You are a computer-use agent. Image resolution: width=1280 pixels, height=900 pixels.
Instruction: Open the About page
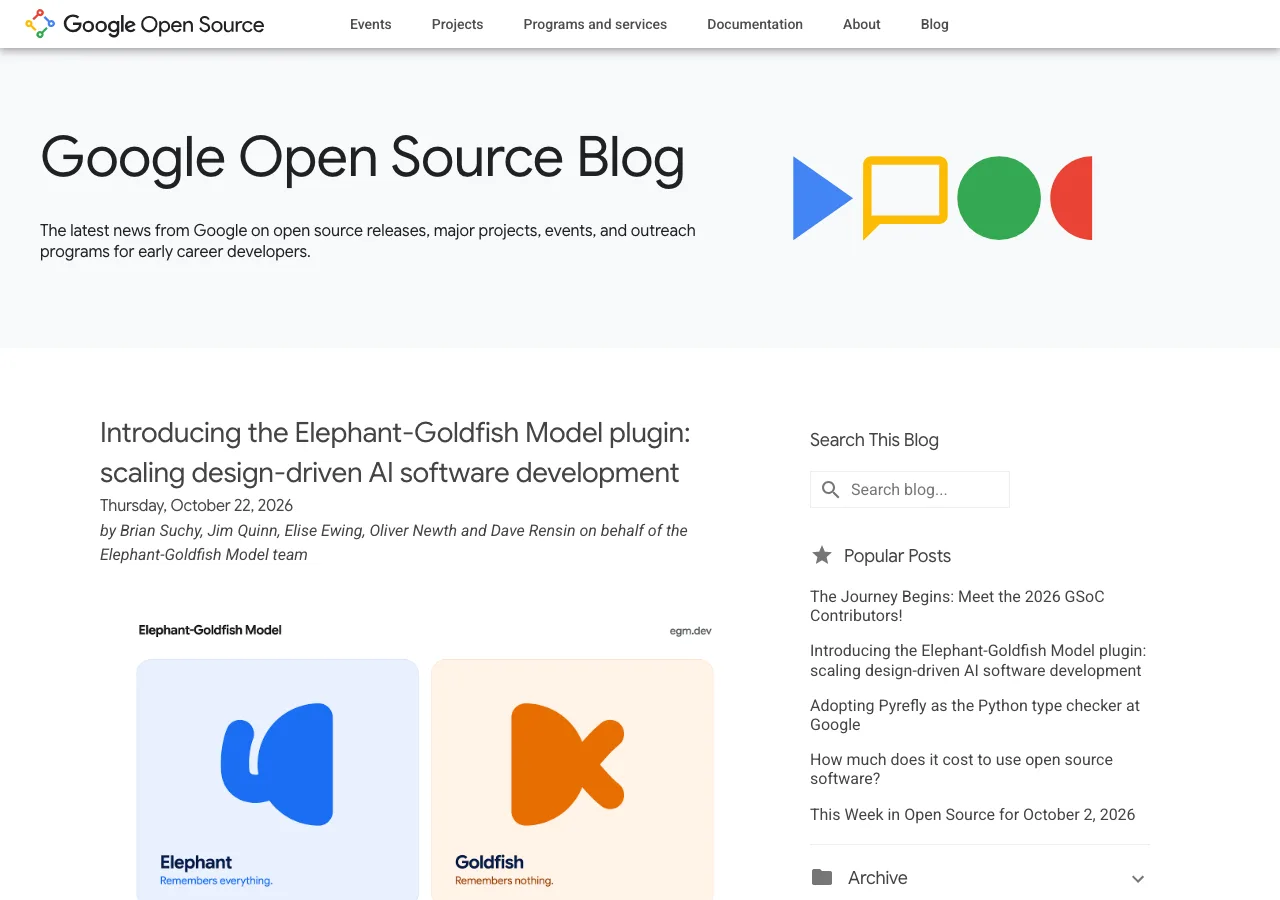[862, 24]
